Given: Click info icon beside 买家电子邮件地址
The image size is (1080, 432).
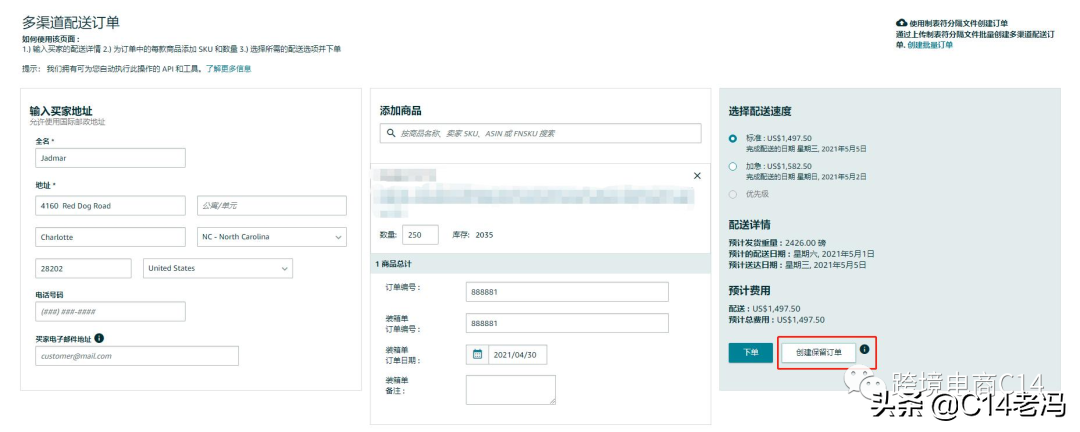Looking at the screenshot, I should pyautogui.click(x=99, y=339).
